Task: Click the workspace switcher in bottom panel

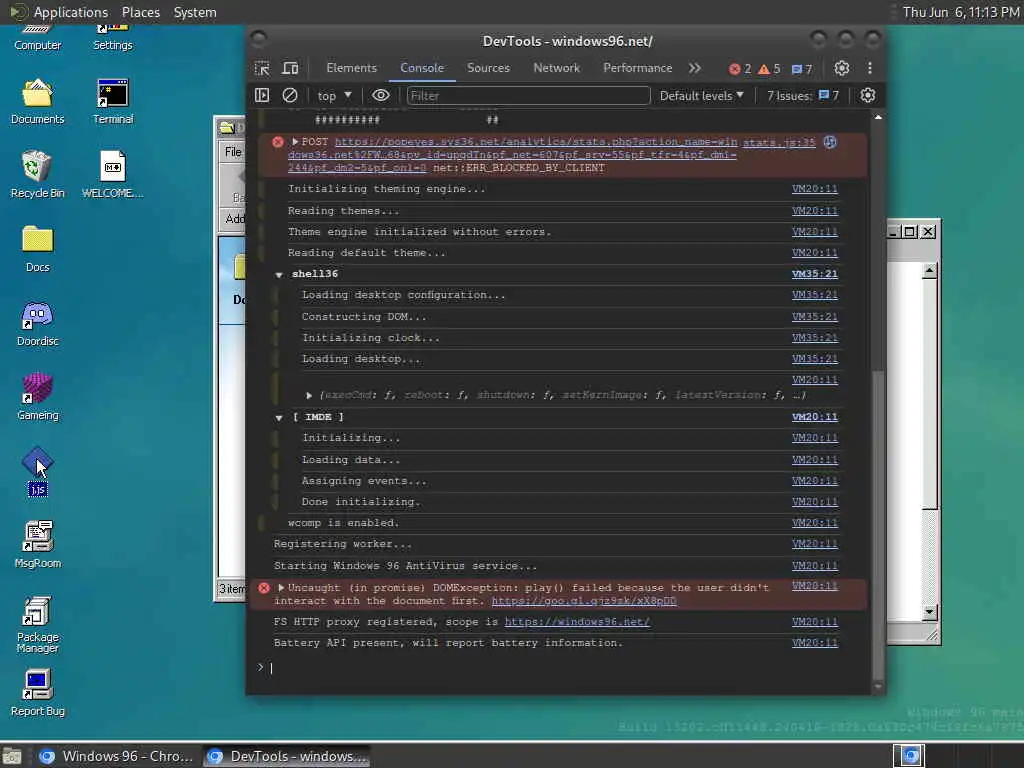Action: pyautogui.click(x=910, y=756)
